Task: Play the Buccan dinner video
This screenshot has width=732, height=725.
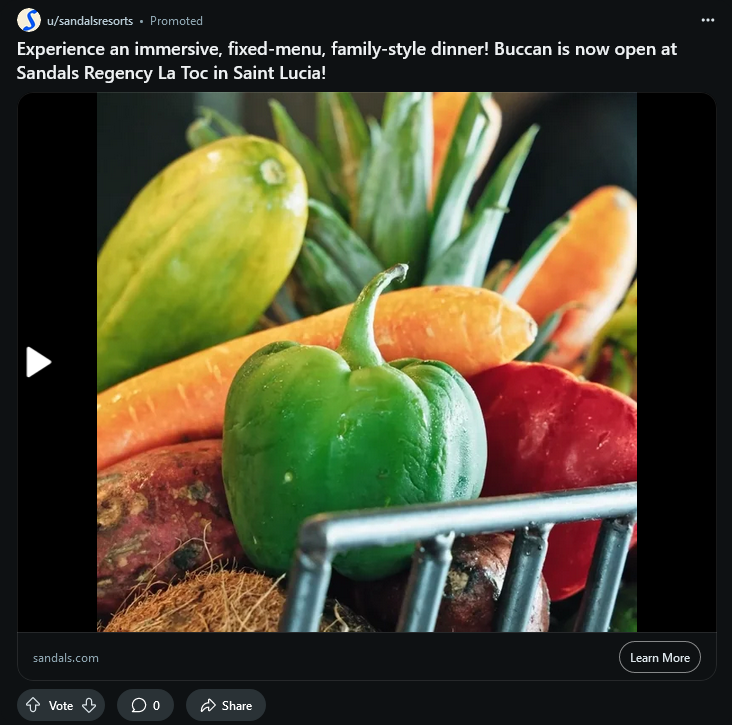Action: tap(38, 362)
